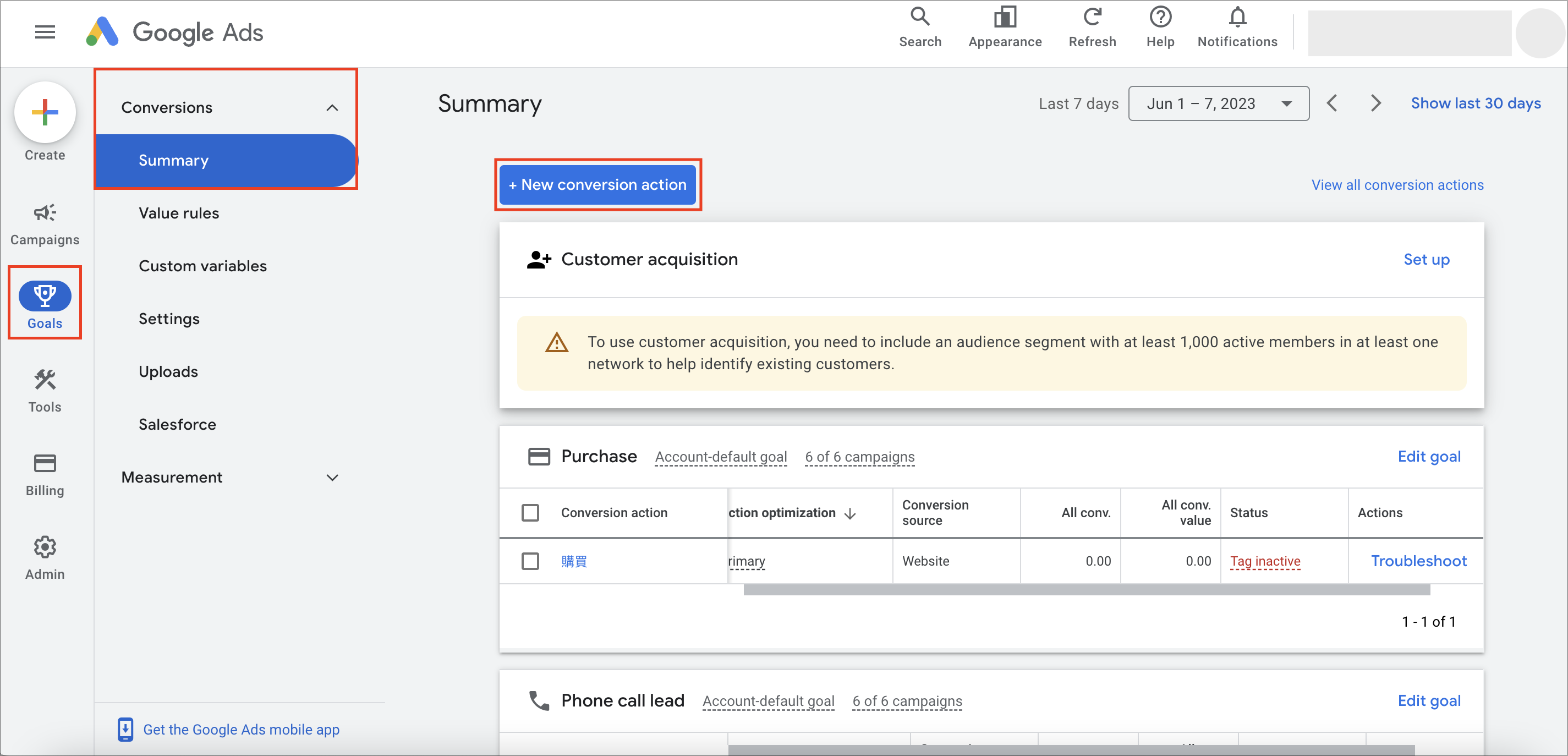Check the 購買 conversion action row
The width and height of the screenshot is (1568, 756).
click(x=530, y=561)
